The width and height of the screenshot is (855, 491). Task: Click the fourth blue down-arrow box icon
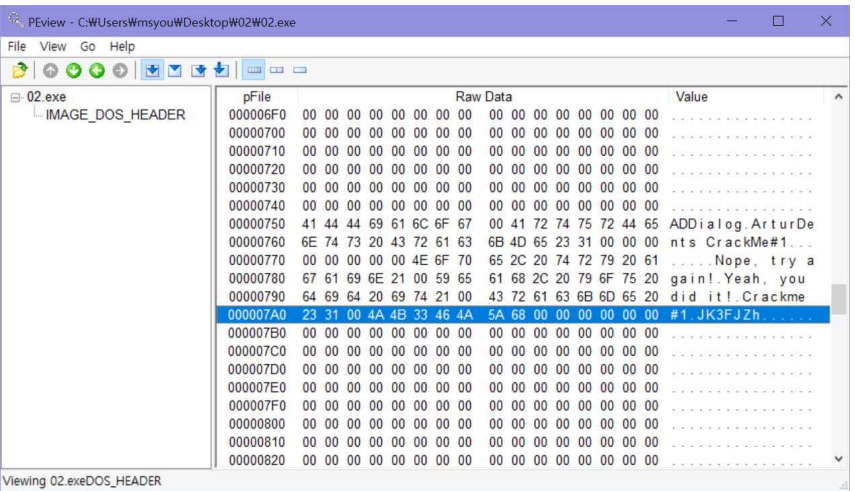[221, 69]
